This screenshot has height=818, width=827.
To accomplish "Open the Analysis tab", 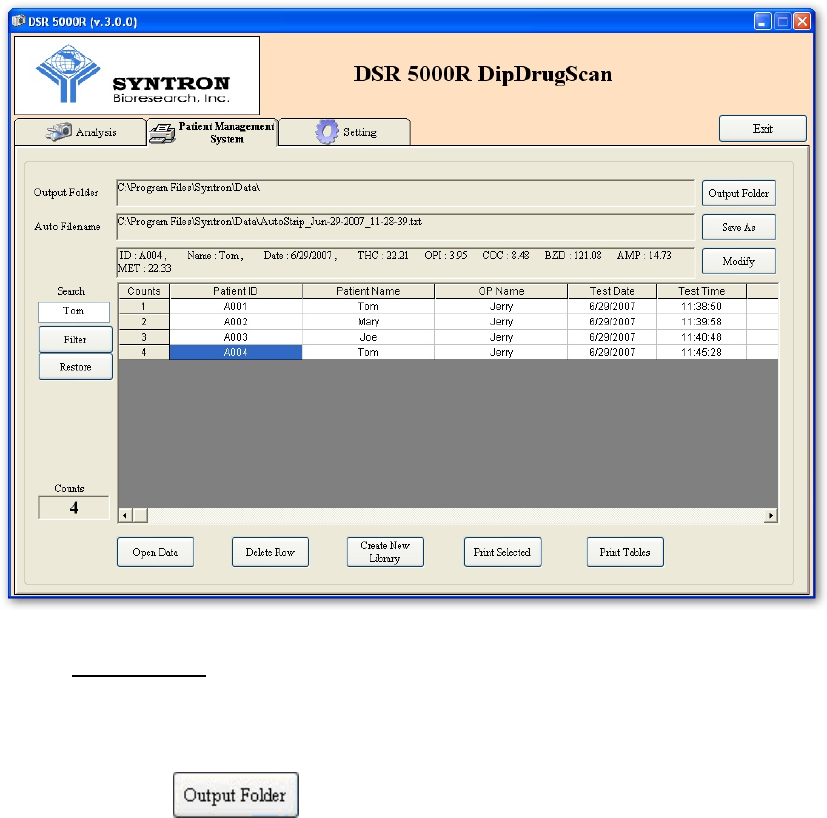I will [x=80, y=132].
